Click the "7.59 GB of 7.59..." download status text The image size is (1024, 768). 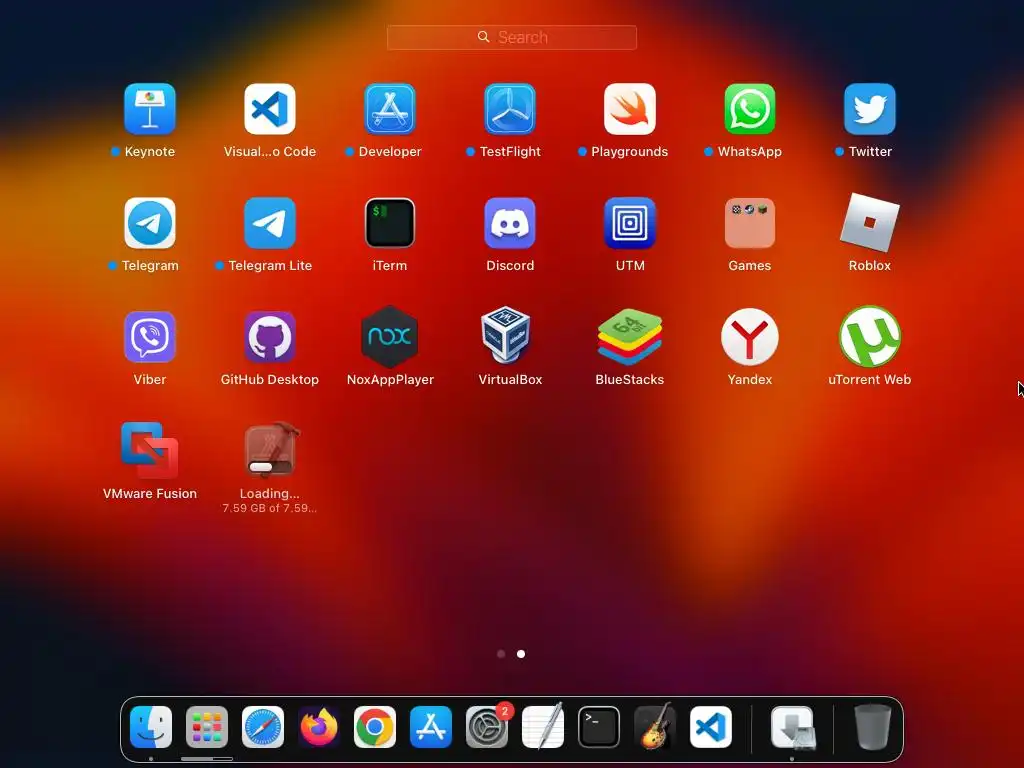tap(270, 508)
